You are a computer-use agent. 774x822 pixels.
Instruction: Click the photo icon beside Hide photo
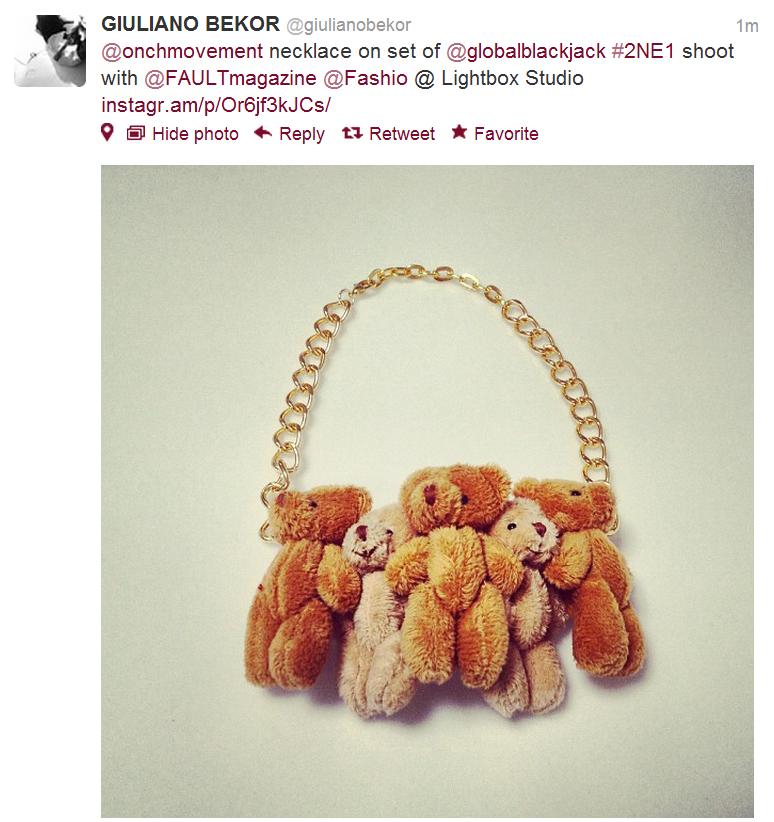pyautogui.click(x=136, y=133)
